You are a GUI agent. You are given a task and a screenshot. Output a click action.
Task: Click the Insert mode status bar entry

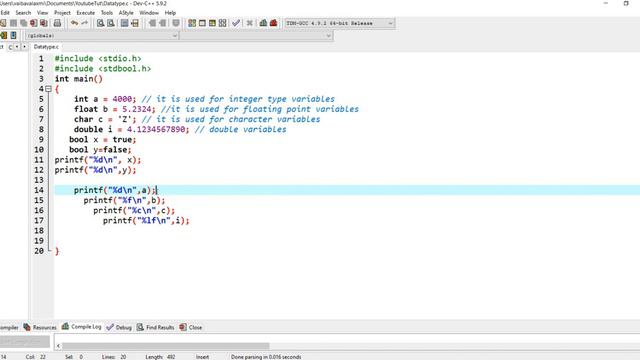click(202, 357)
